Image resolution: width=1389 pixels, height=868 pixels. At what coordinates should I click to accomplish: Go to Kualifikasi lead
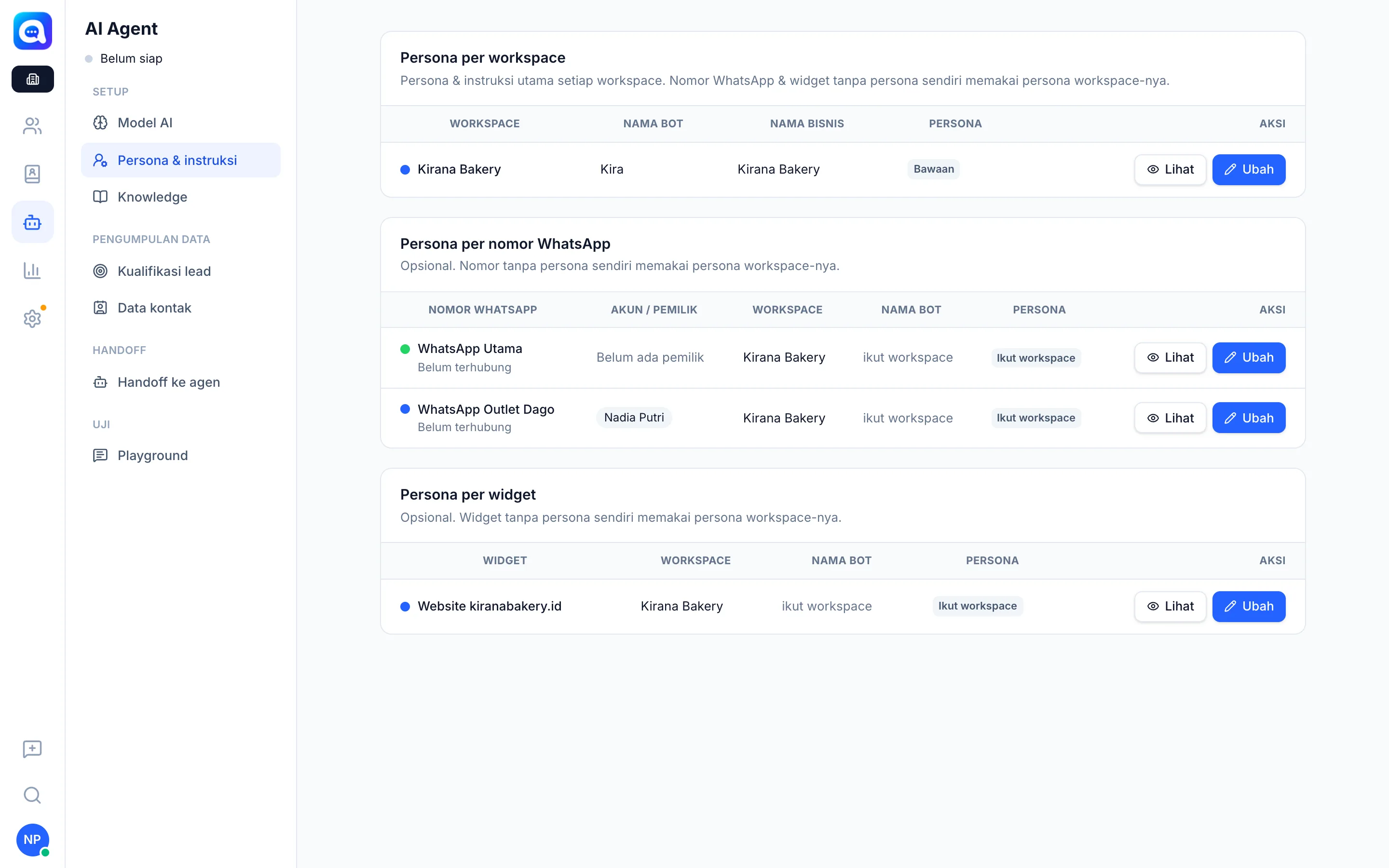pos(181,271)
